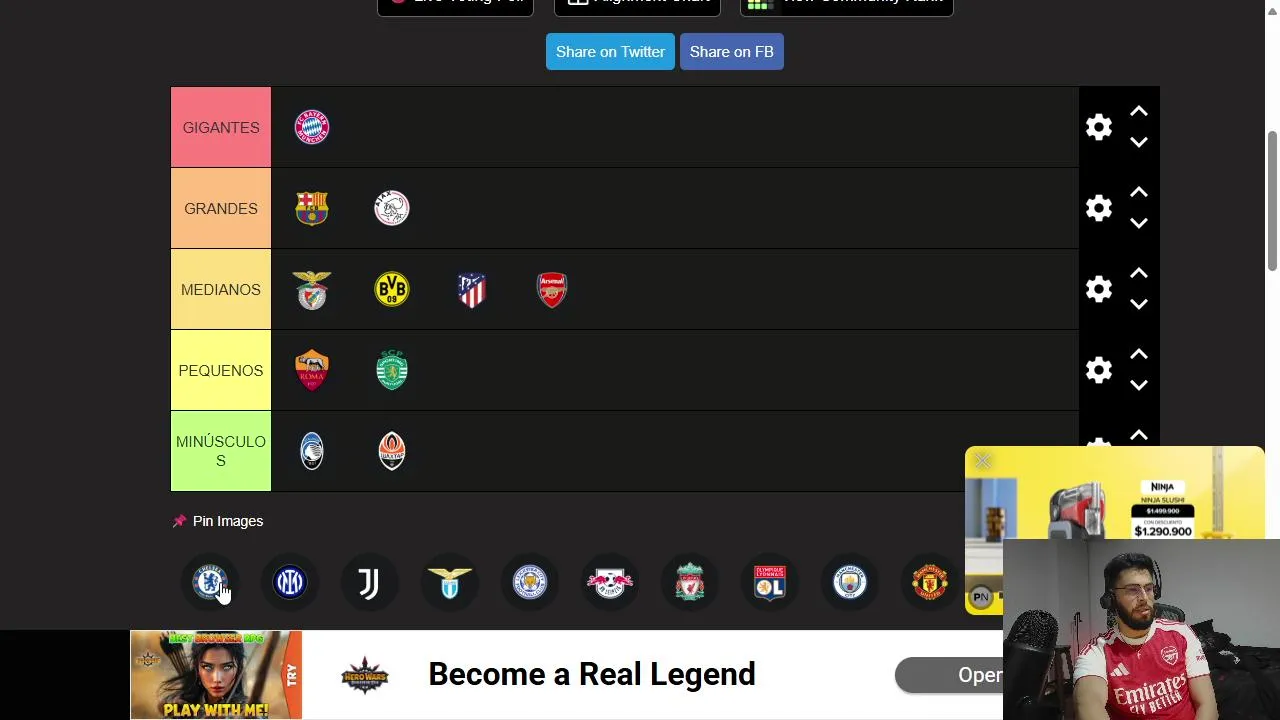This screenshot has width=1280, height=720.
Task: Open settings gear for MEDIANOS row
Action: pos(1099,289)
